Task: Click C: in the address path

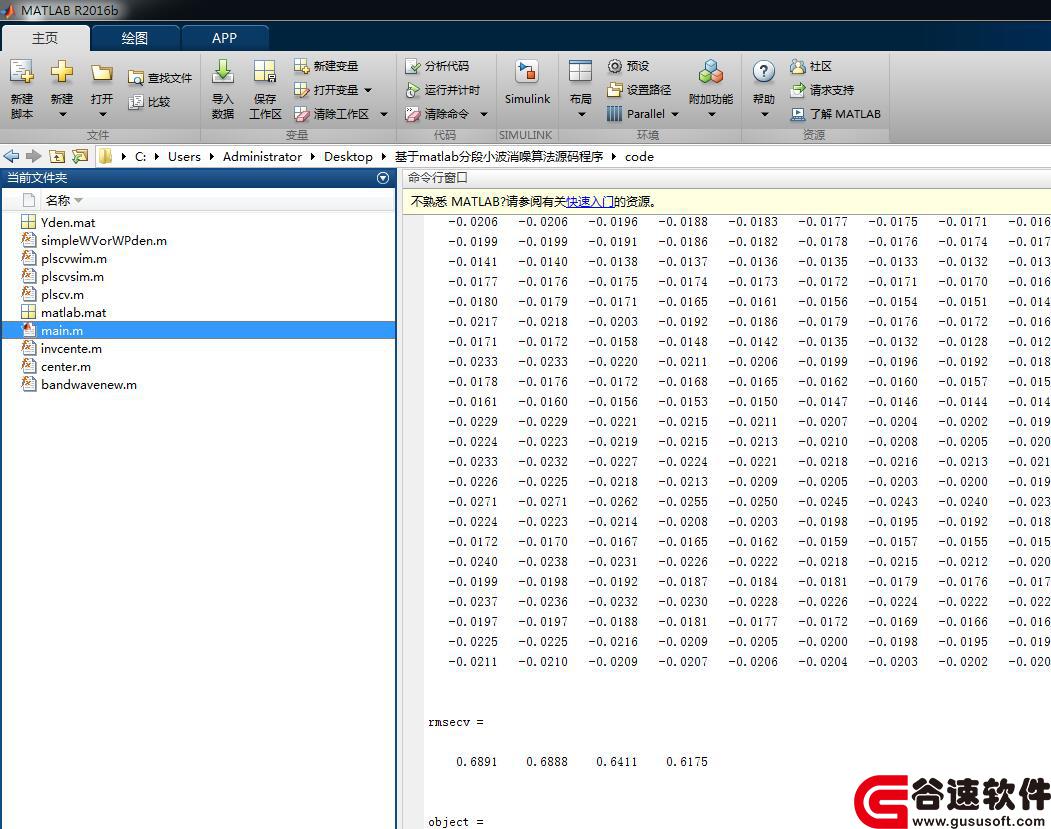Action: click(x=140, y=157)
